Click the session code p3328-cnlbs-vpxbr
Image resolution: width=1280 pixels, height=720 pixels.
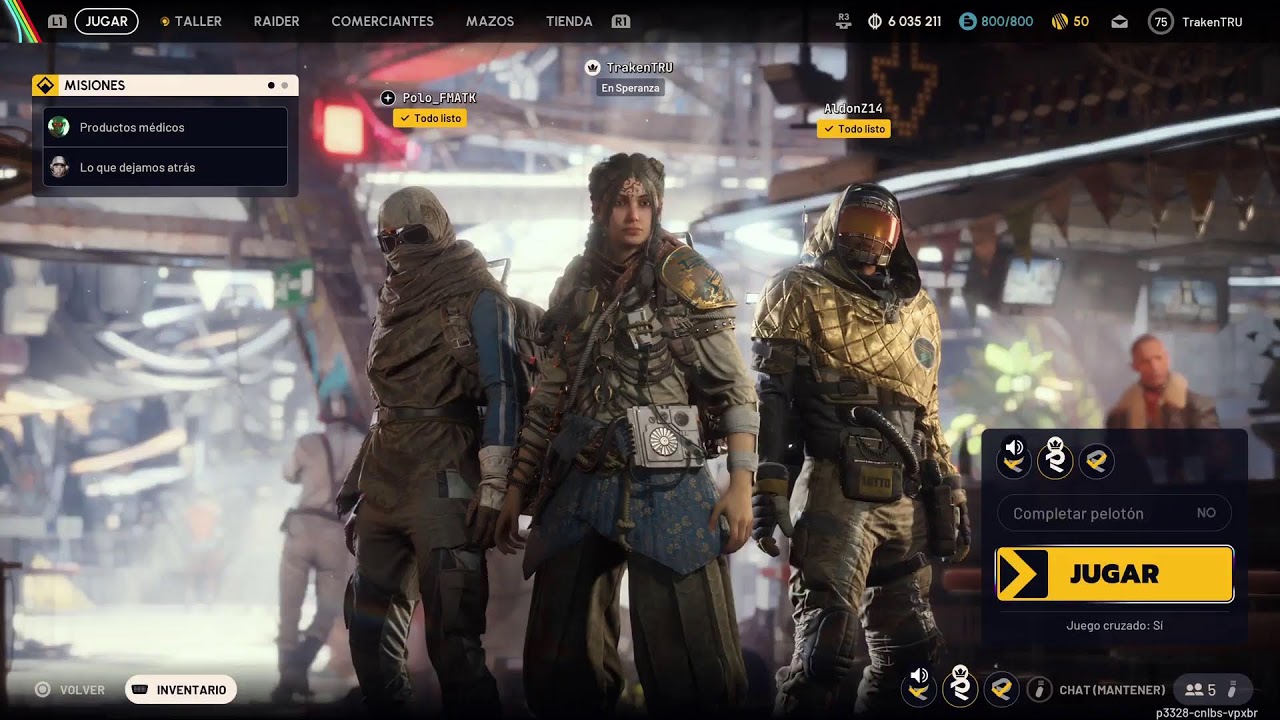pos(1206,713)
